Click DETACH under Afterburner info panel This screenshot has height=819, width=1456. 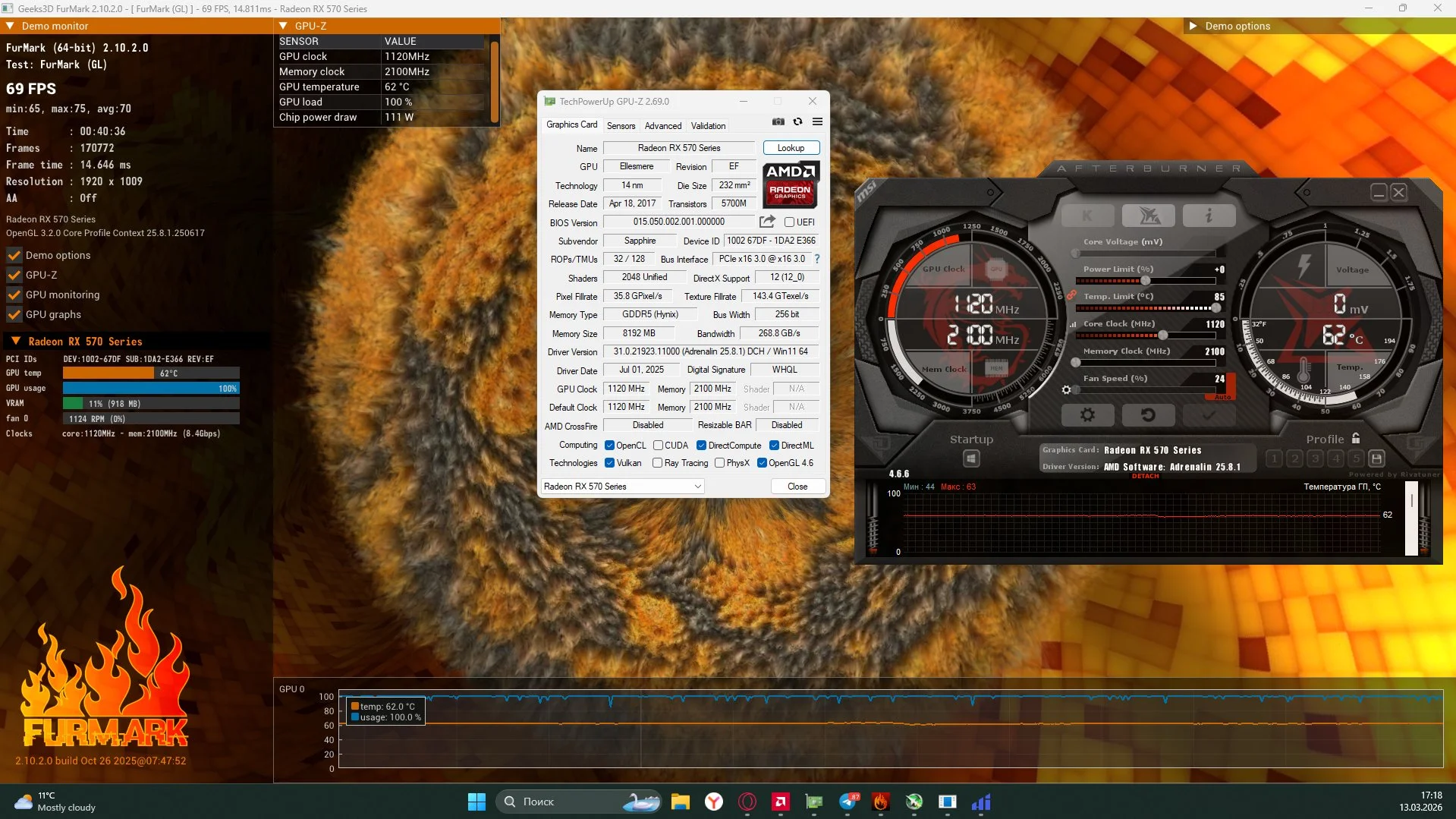(x=1145, y=477)
